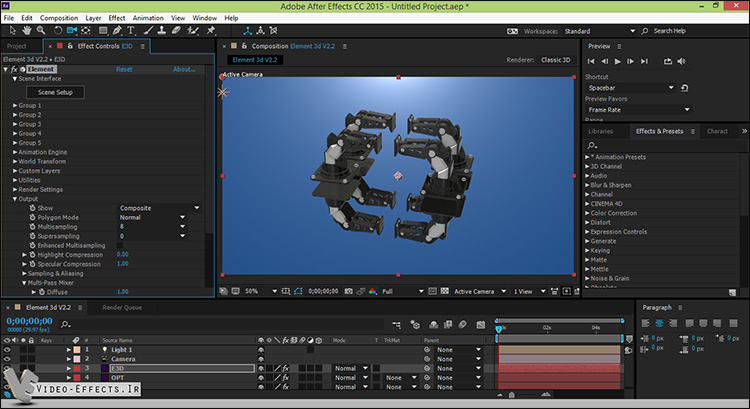Expand the Color Correction effects category

587,213
